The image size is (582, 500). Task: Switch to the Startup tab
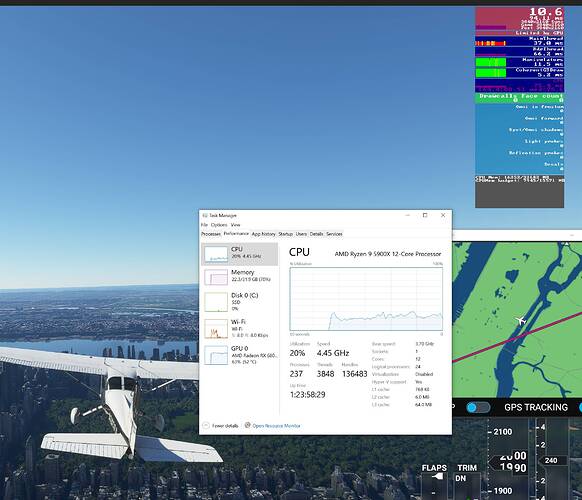click(285, 234)
